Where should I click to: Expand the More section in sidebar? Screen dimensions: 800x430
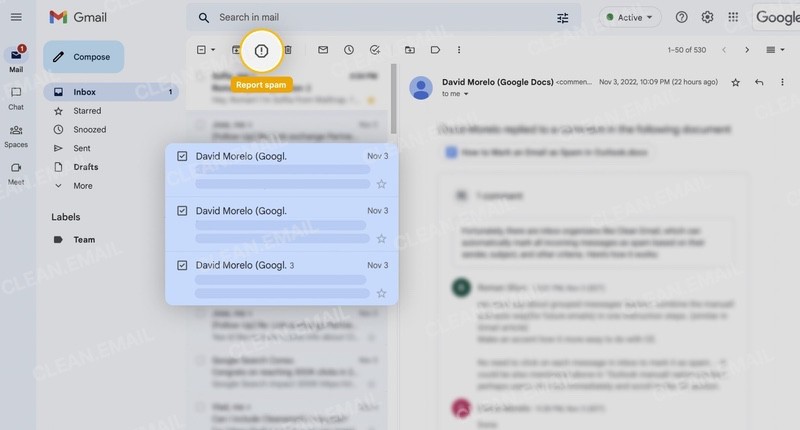[82, 186]
